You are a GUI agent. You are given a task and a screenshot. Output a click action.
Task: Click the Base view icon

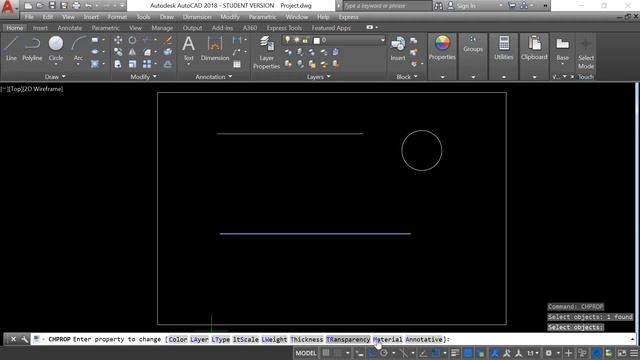click(x=562, y=48)
